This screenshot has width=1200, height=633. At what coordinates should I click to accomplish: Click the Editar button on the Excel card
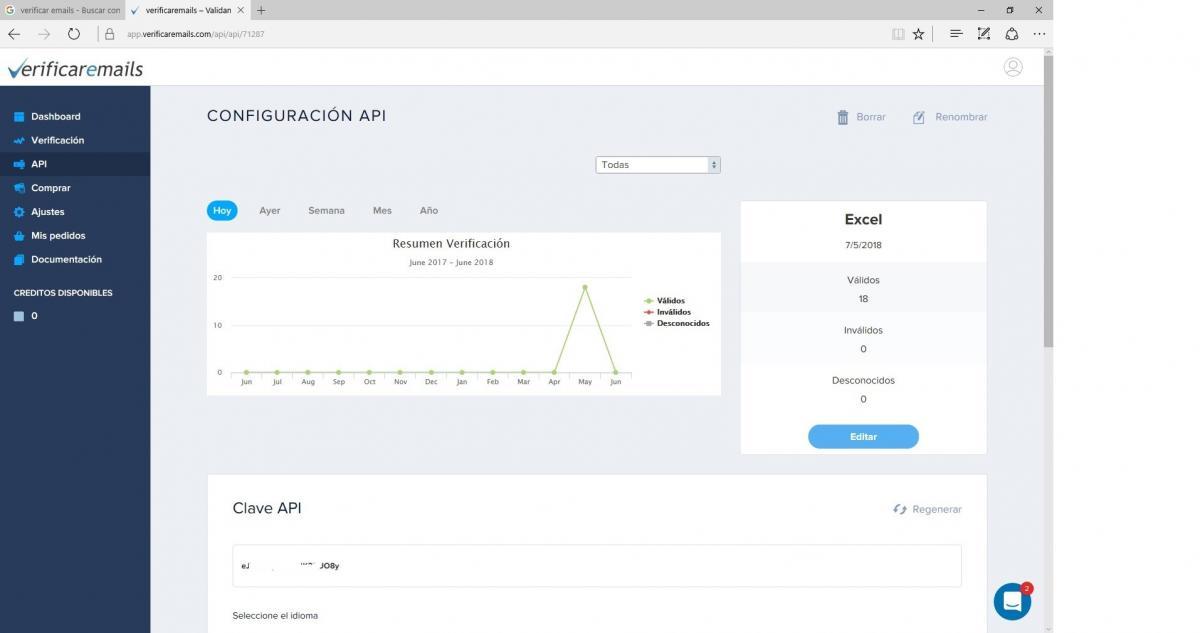862,436
